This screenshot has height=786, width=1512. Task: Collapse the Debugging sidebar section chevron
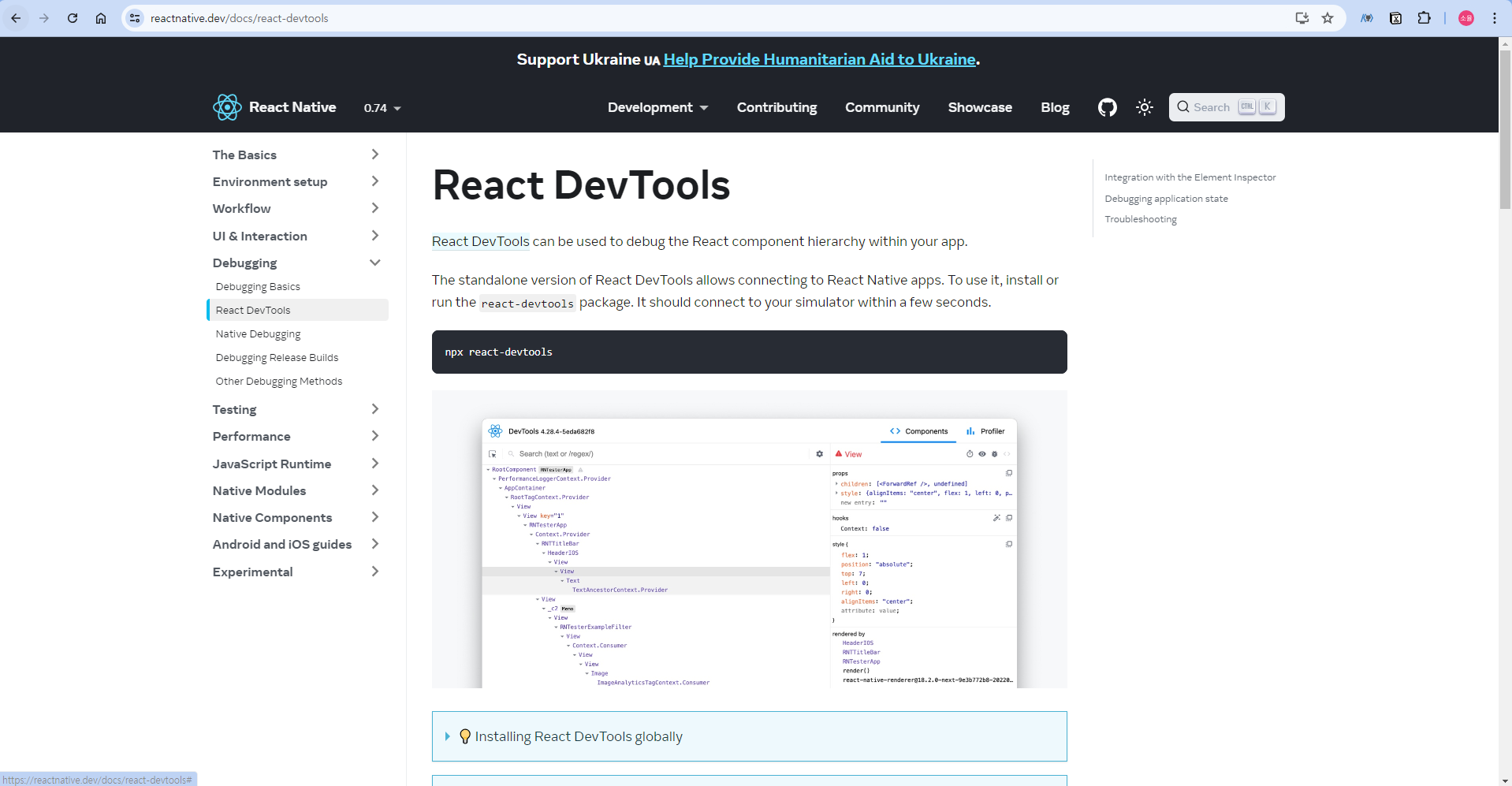[375, 263]
